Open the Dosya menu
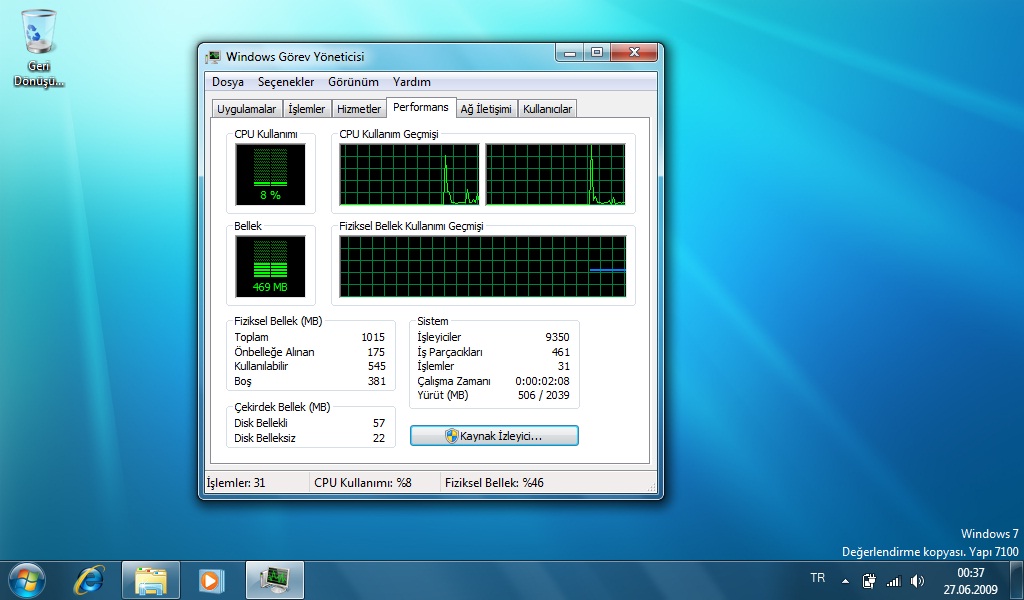 coord(228,82)
